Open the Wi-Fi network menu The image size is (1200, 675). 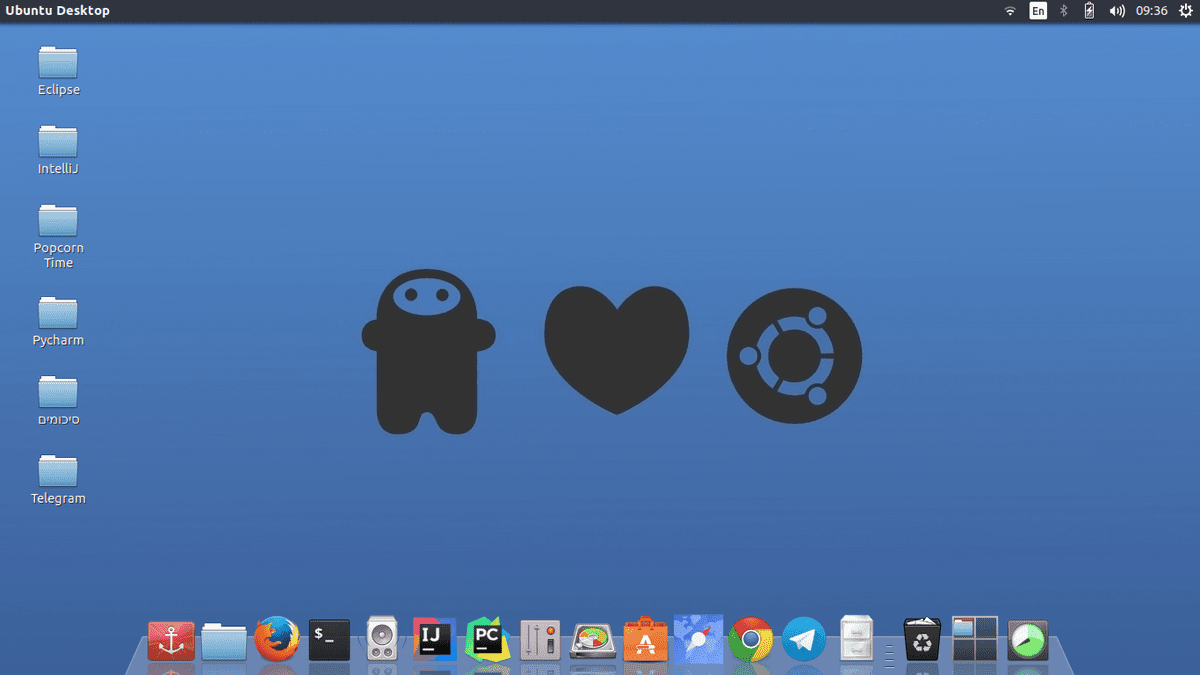[1009, 11]
